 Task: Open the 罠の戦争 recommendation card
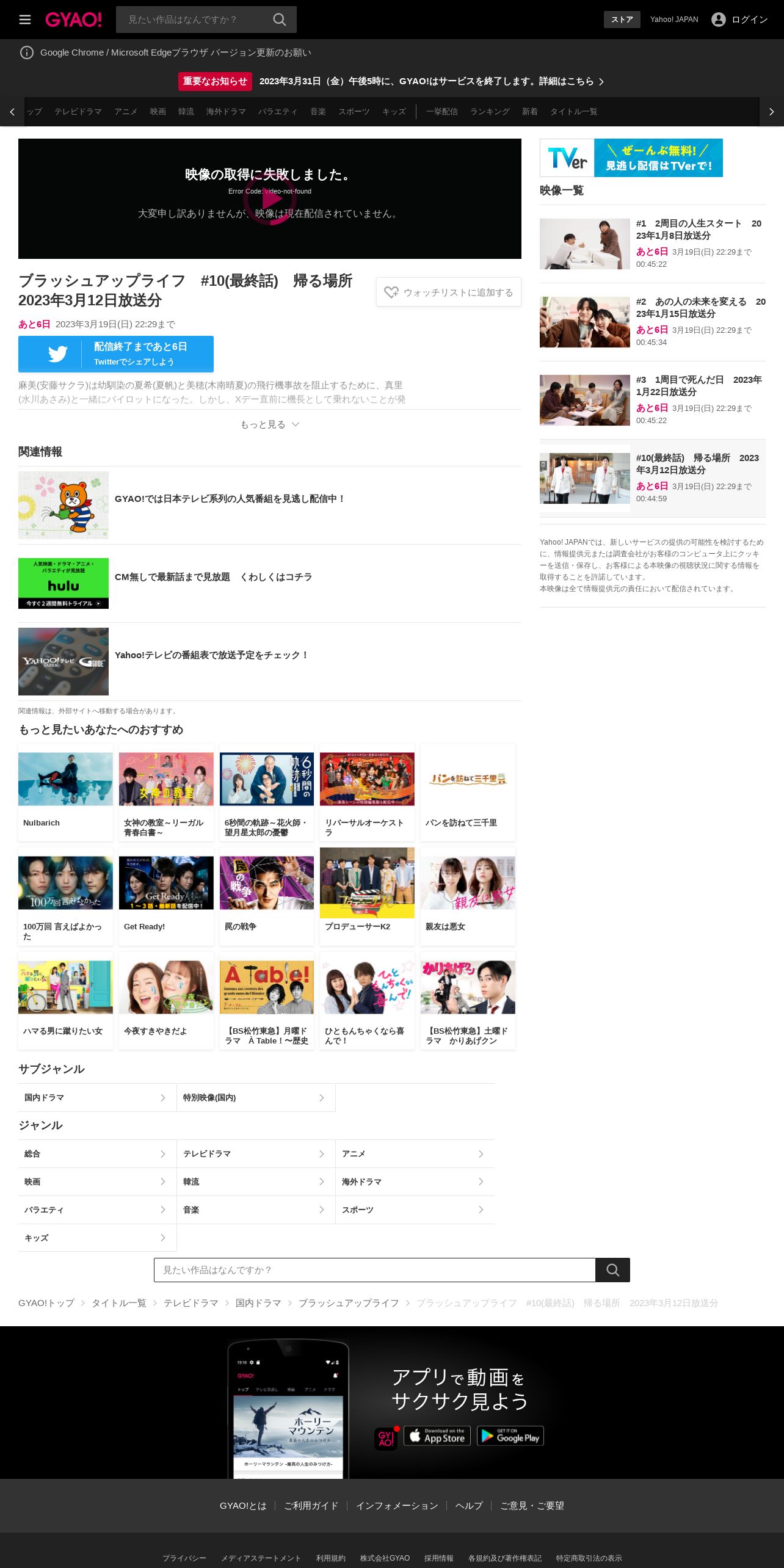267,896
